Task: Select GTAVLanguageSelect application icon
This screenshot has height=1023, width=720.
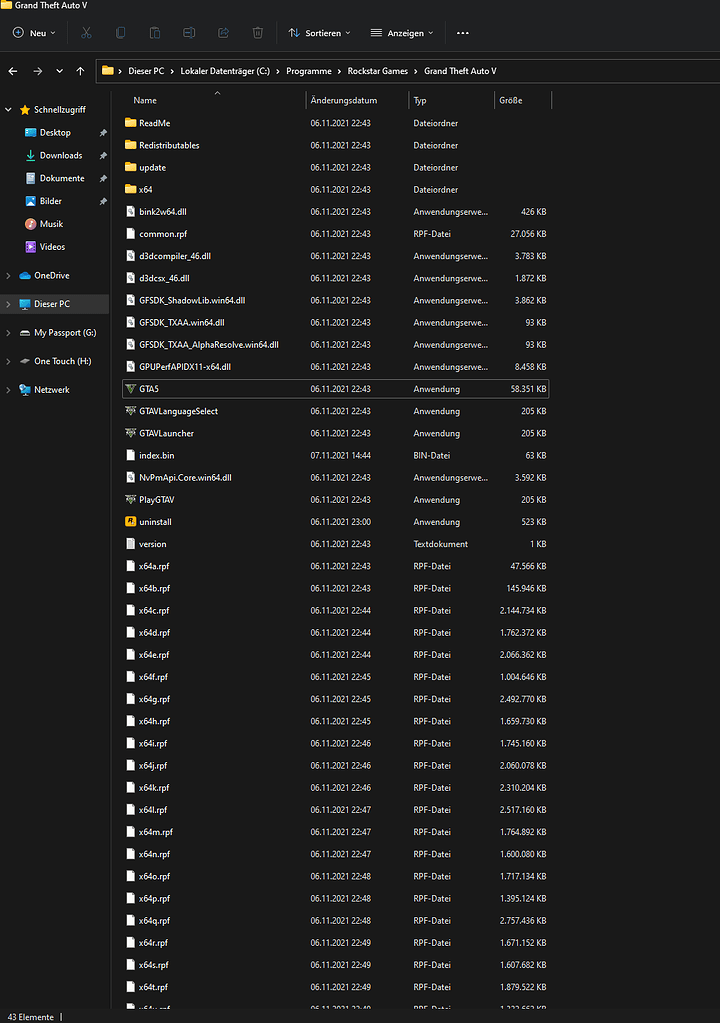Action: (x=130, y=411)
